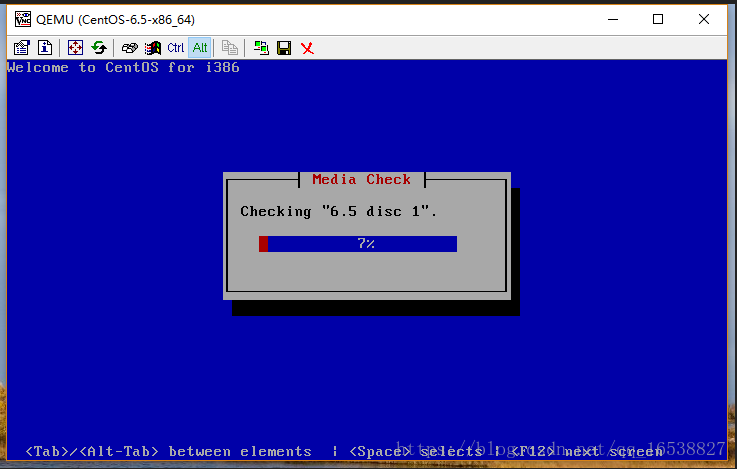
Task: Send Ctrl-Esc via Windows flag icon
Action: pos(153,47)
